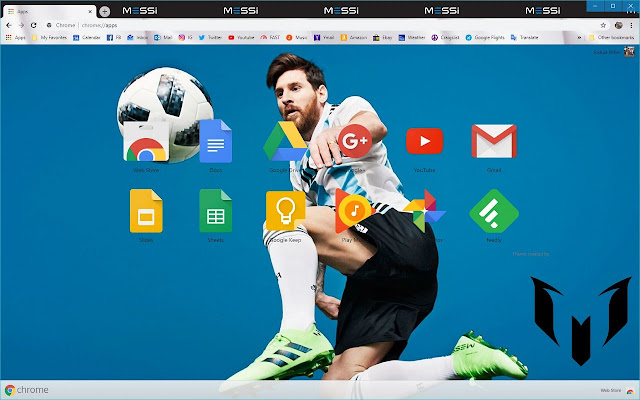Open the Google Flights bookmark
The height and width of the screenshot is (400, 640).
485,38
